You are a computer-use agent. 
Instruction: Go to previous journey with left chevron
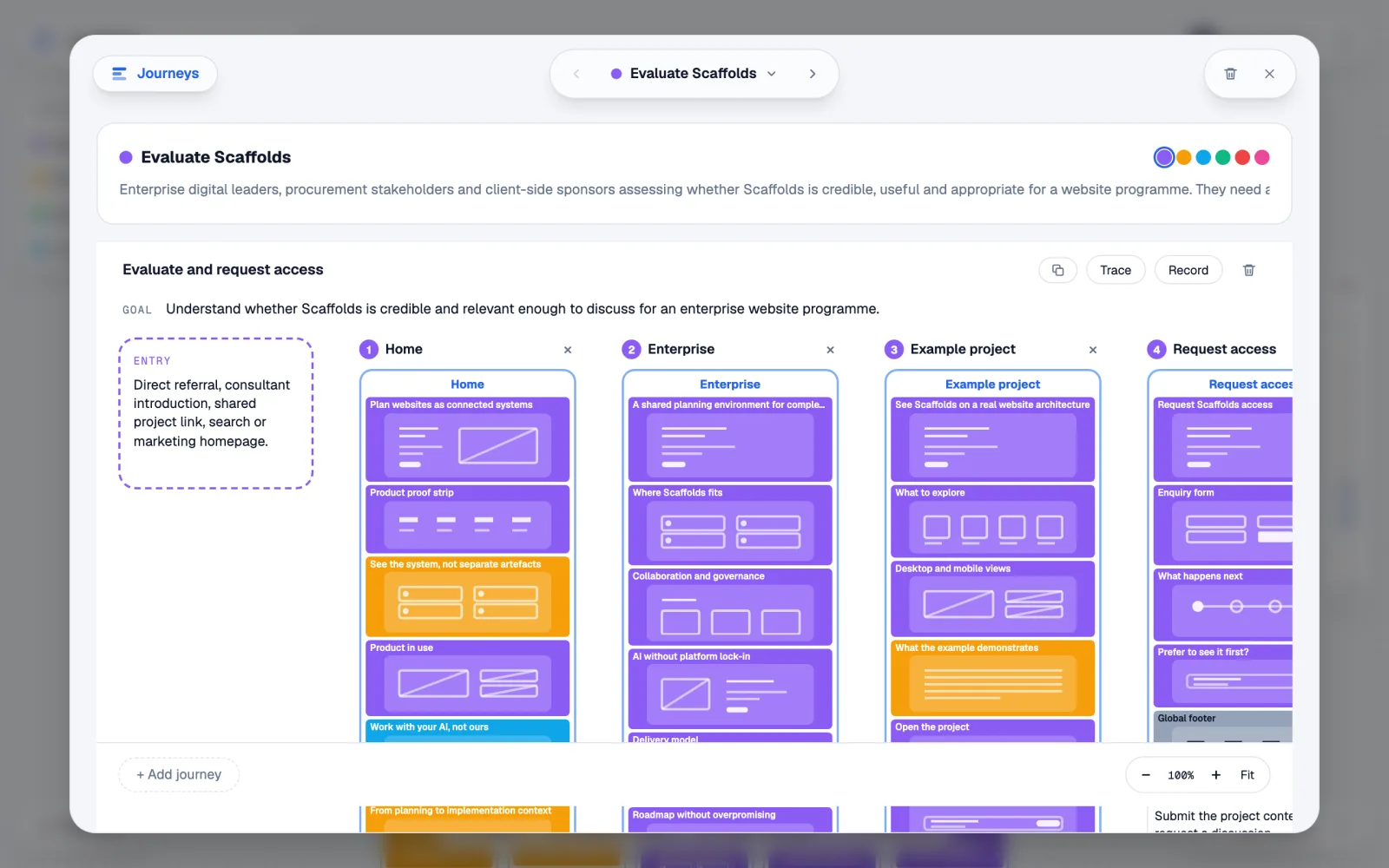pyautogui.click(x=576, y=74)
